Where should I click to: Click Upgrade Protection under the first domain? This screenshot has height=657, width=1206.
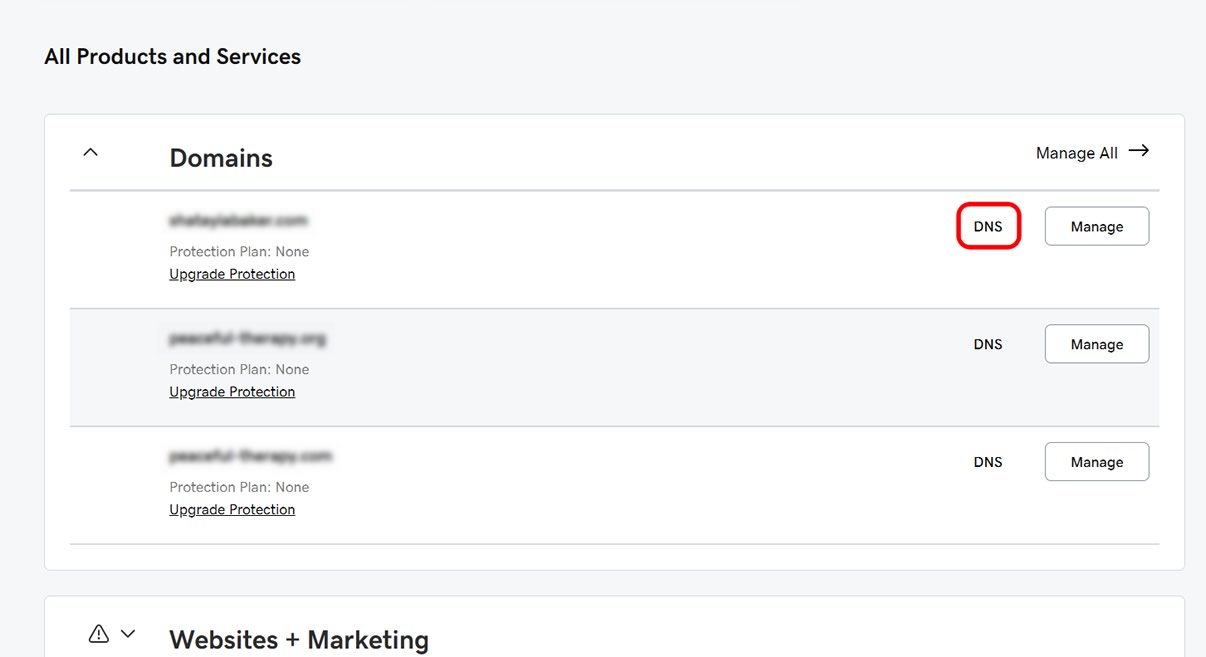[232, 274]
